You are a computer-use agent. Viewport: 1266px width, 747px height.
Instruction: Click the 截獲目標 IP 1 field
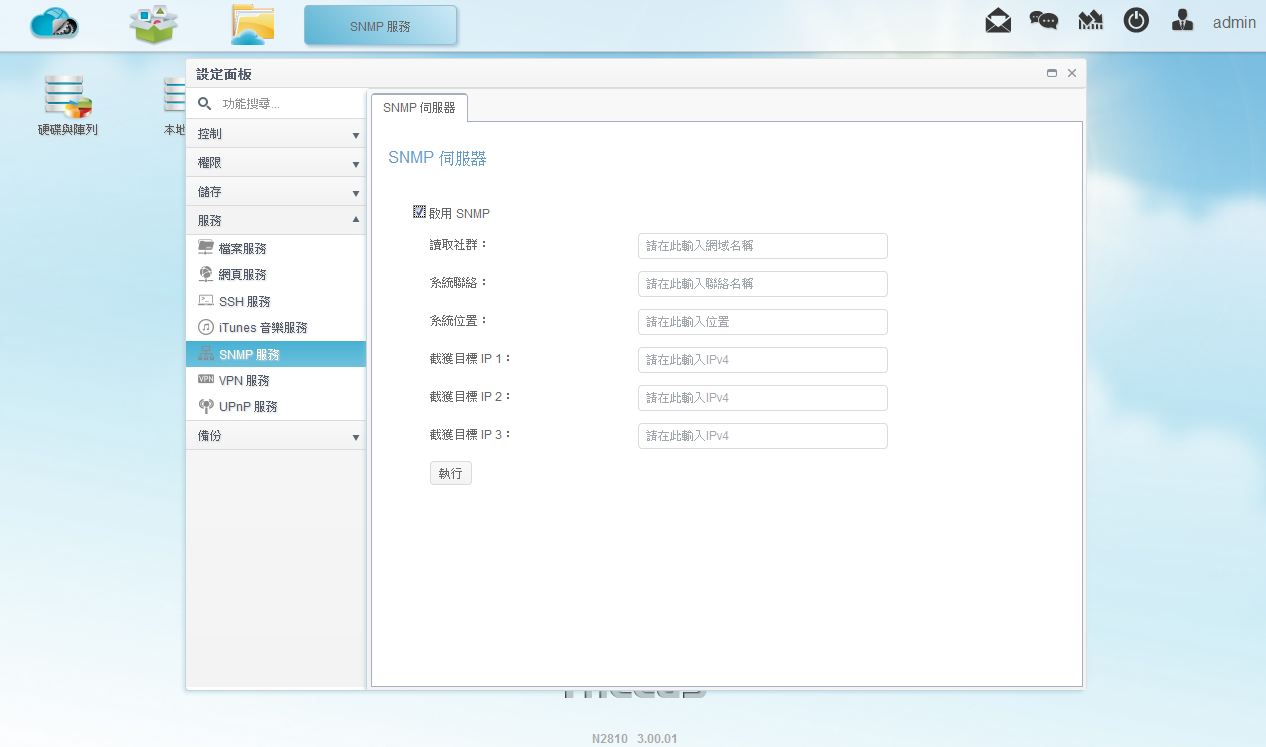[763, 360]
